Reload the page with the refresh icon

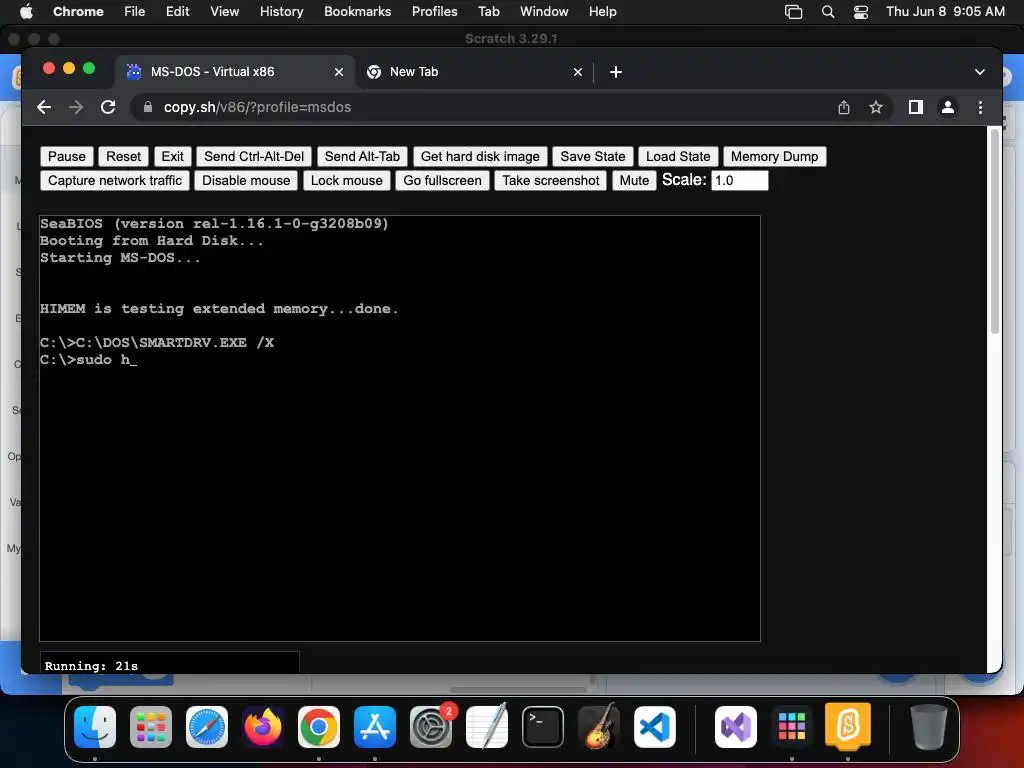click(108, 107)
